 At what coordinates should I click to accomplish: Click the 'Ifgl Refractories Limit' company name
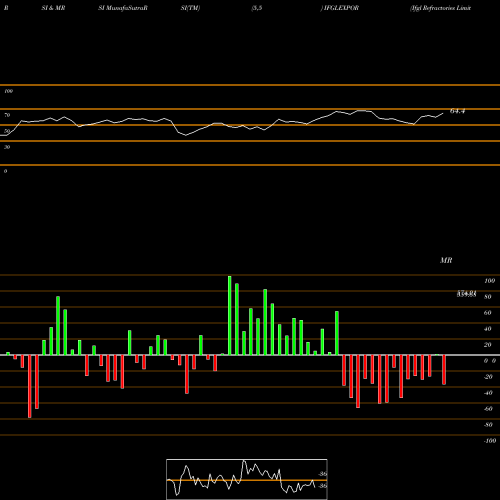point(440,8)
